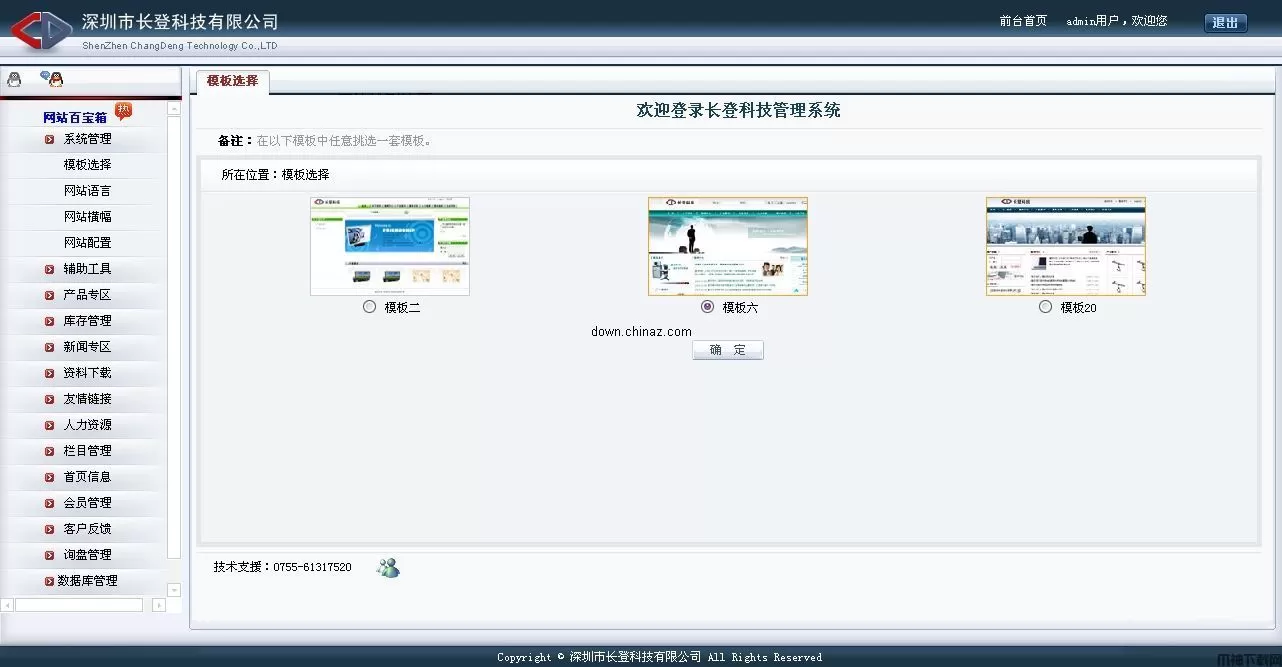Click the red arrow icon beside 会员管理
The image size is (1282, 667).
point(49,503)
